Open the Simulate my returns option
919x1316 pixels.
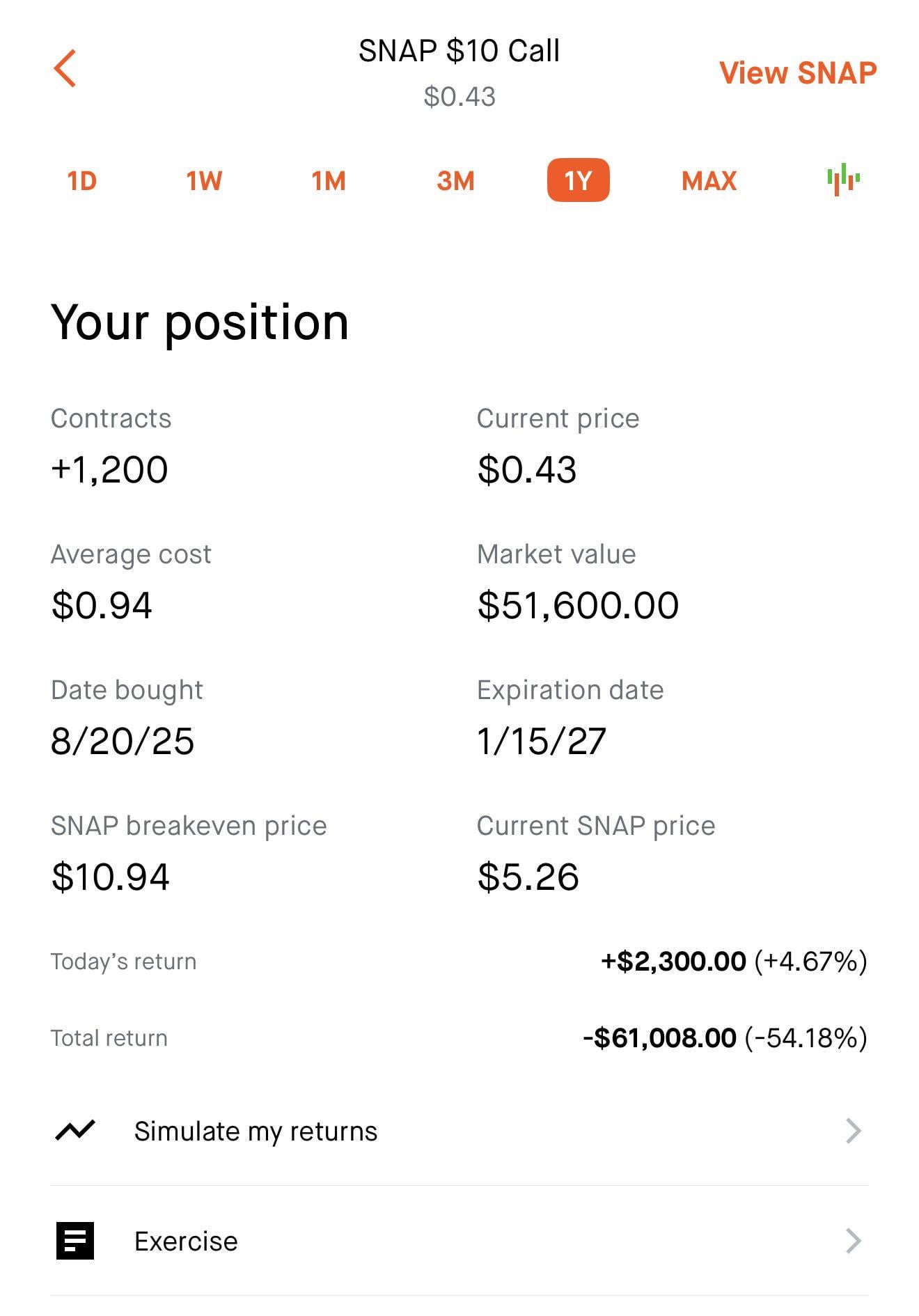point(256,1131)
